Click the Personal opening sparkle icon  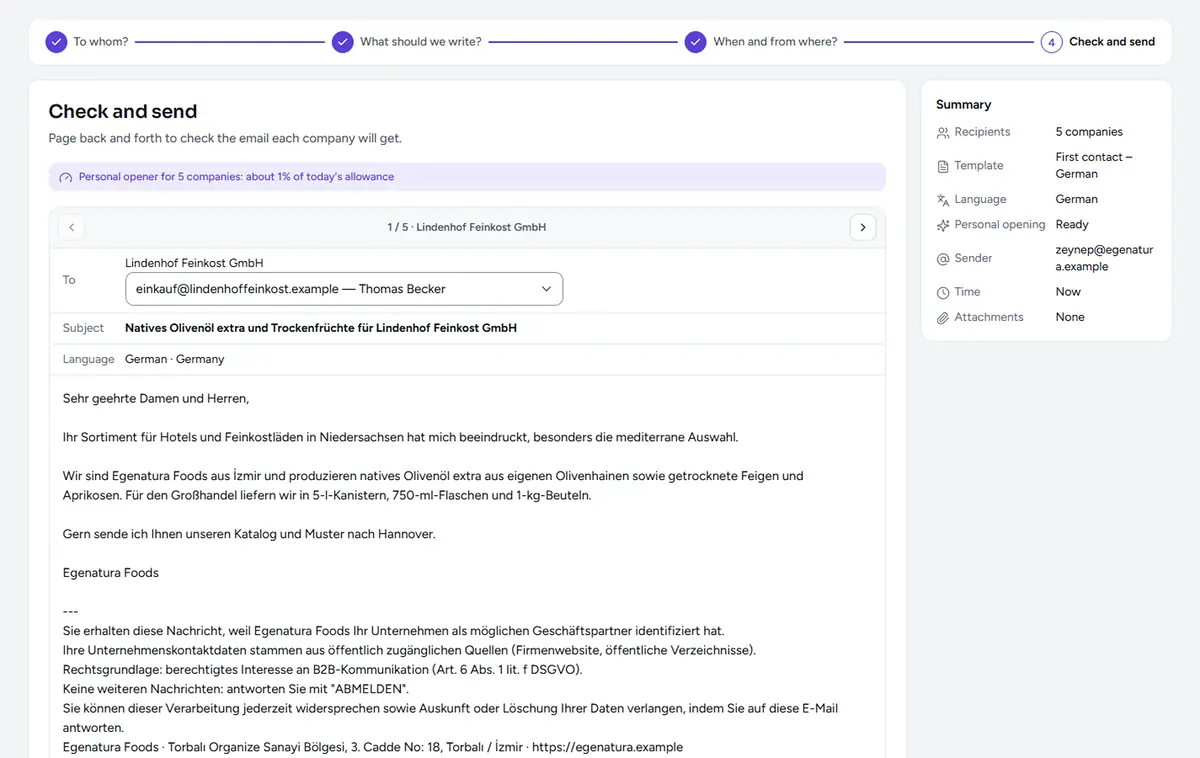(943, 225)
